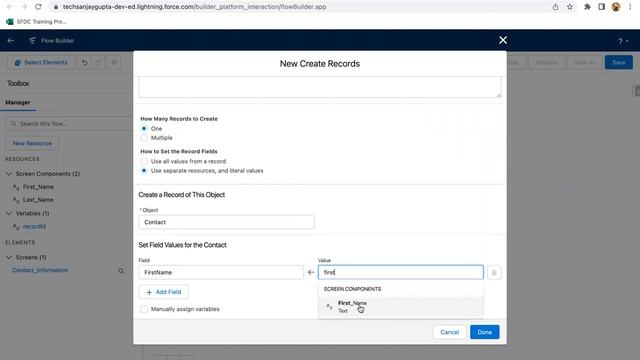Click the Save button in Flow Builder
Viewport: 640px width, 360px height.
618,62
